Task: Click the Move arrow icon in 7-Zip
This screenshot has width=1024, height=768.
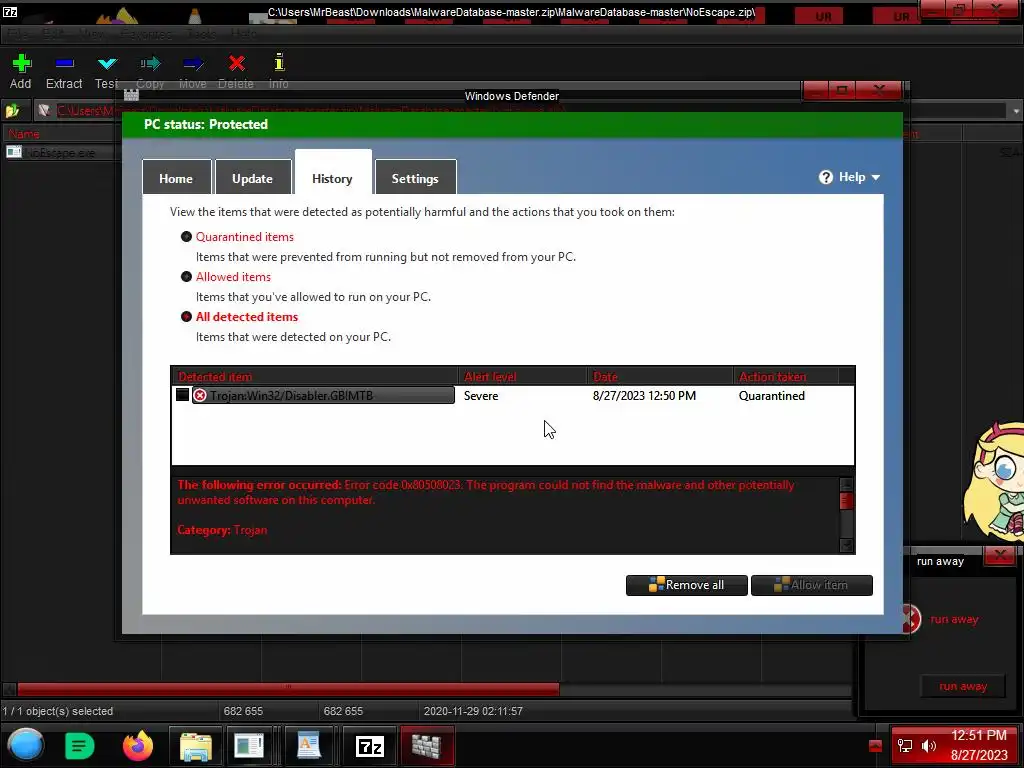Action: 193,63
